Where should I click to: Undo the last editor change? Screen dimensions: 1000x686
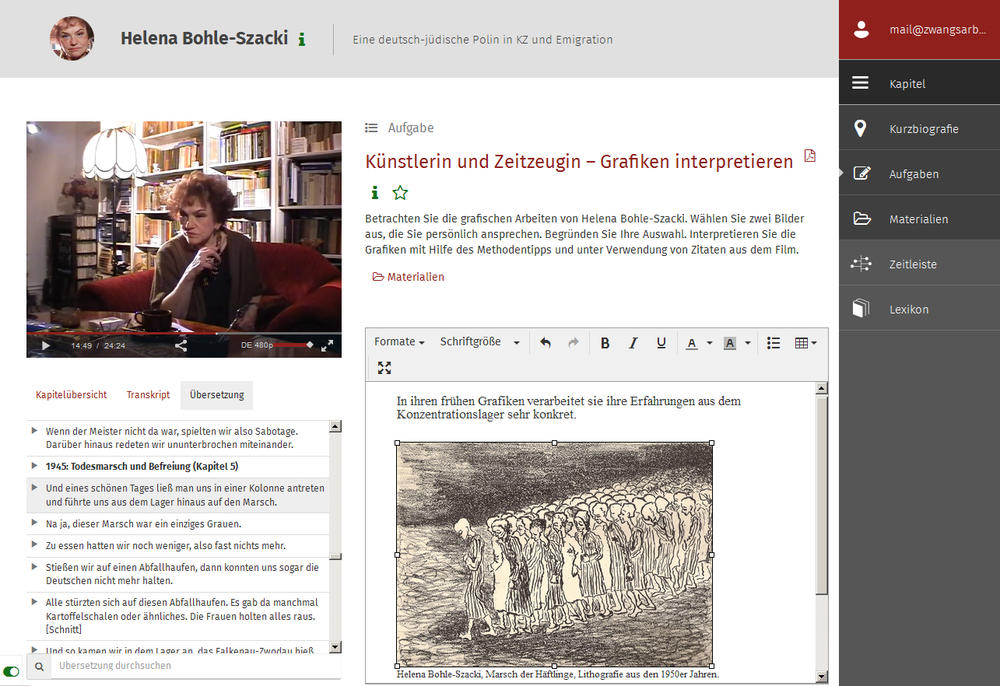click(545, 343)
